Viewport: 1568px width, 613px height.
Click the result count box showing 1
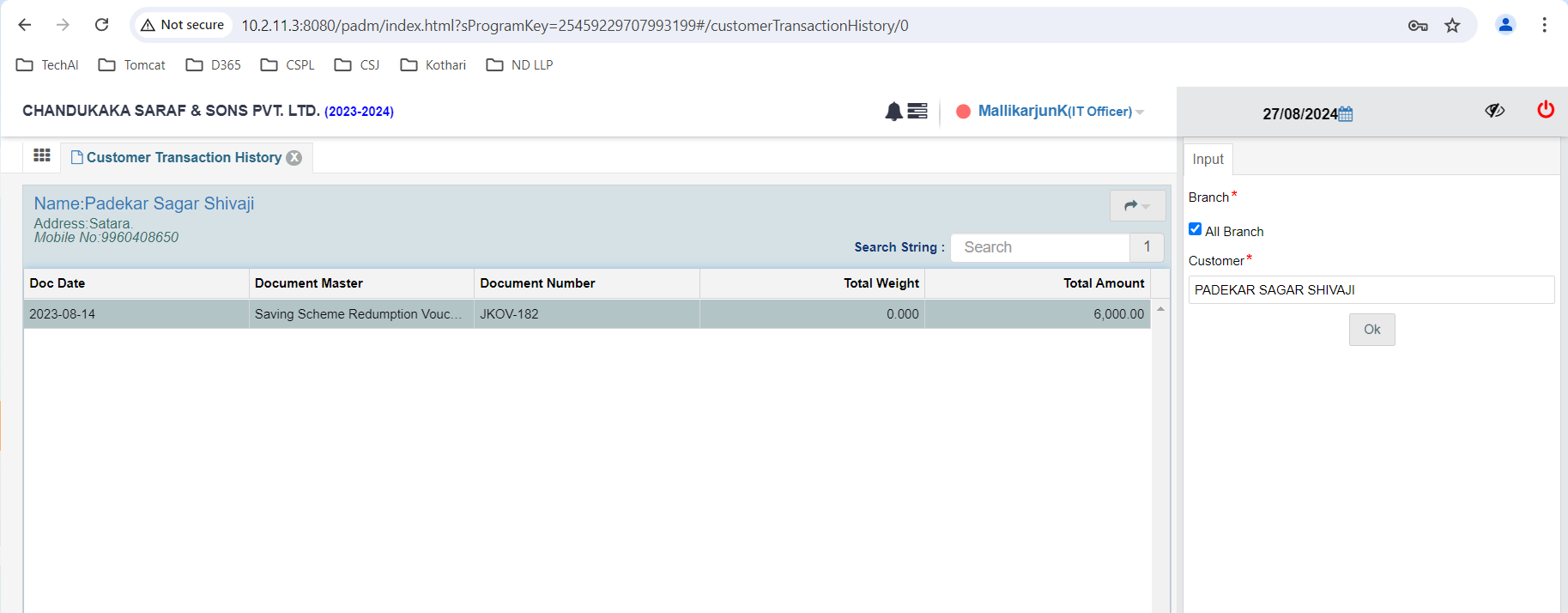coord(1147,247)
